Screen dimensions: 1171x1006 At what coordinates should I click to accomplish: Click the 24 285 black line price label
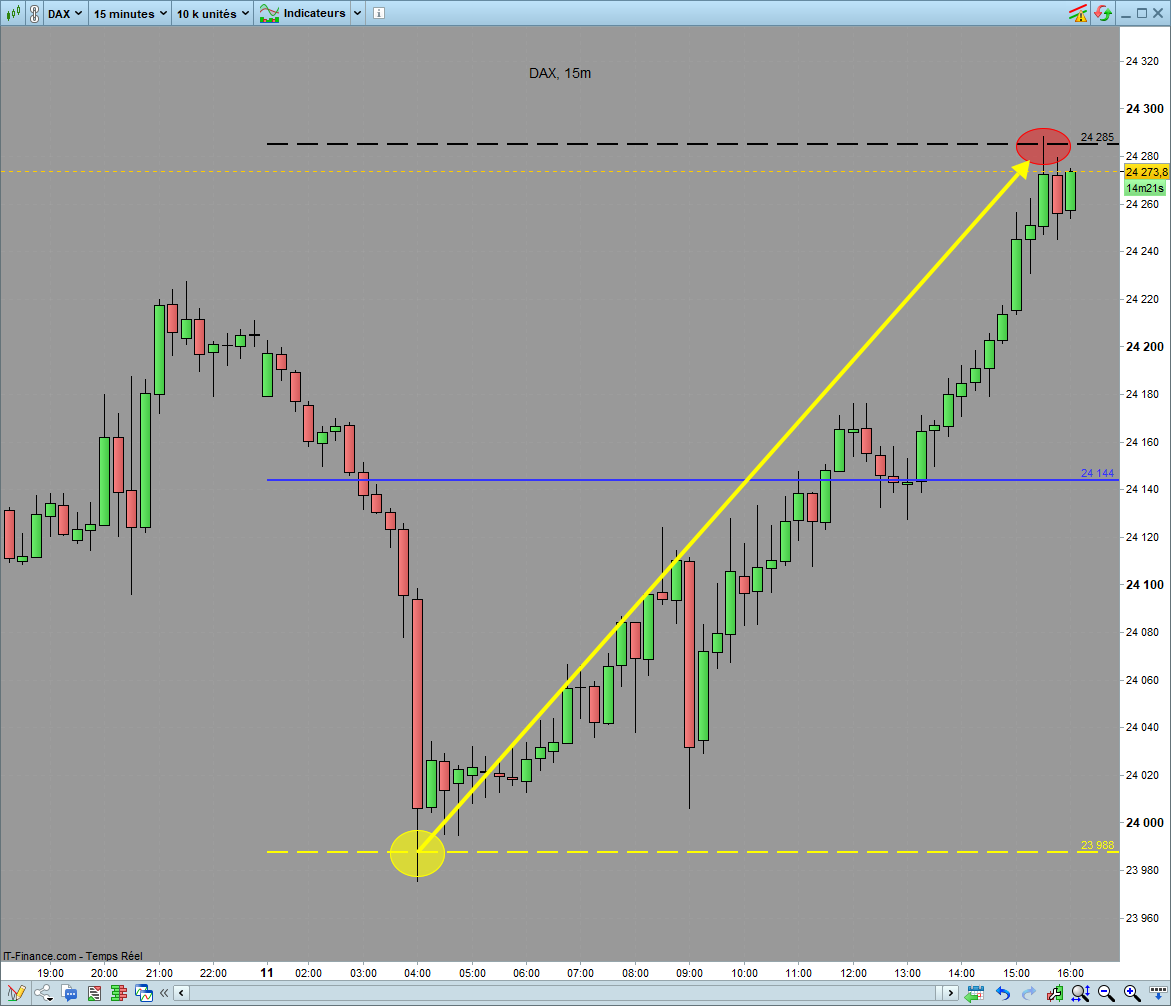[x=1097, y=137]
